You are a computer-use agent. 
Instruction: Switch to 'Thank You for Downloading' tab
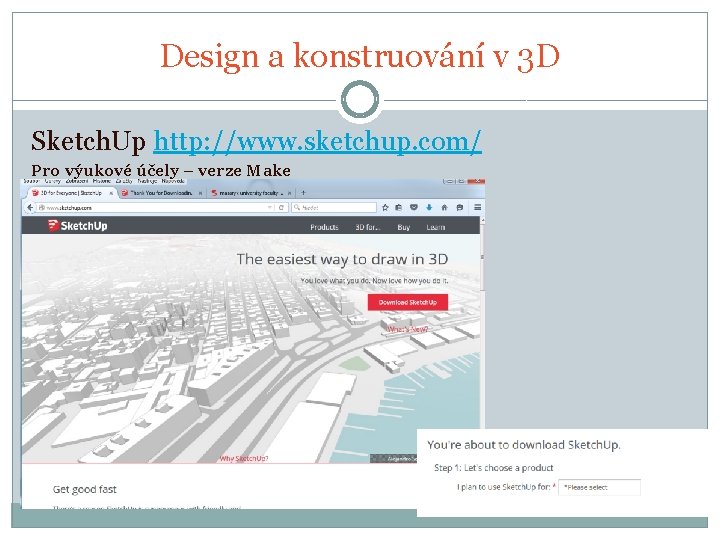tap(161, 193)
